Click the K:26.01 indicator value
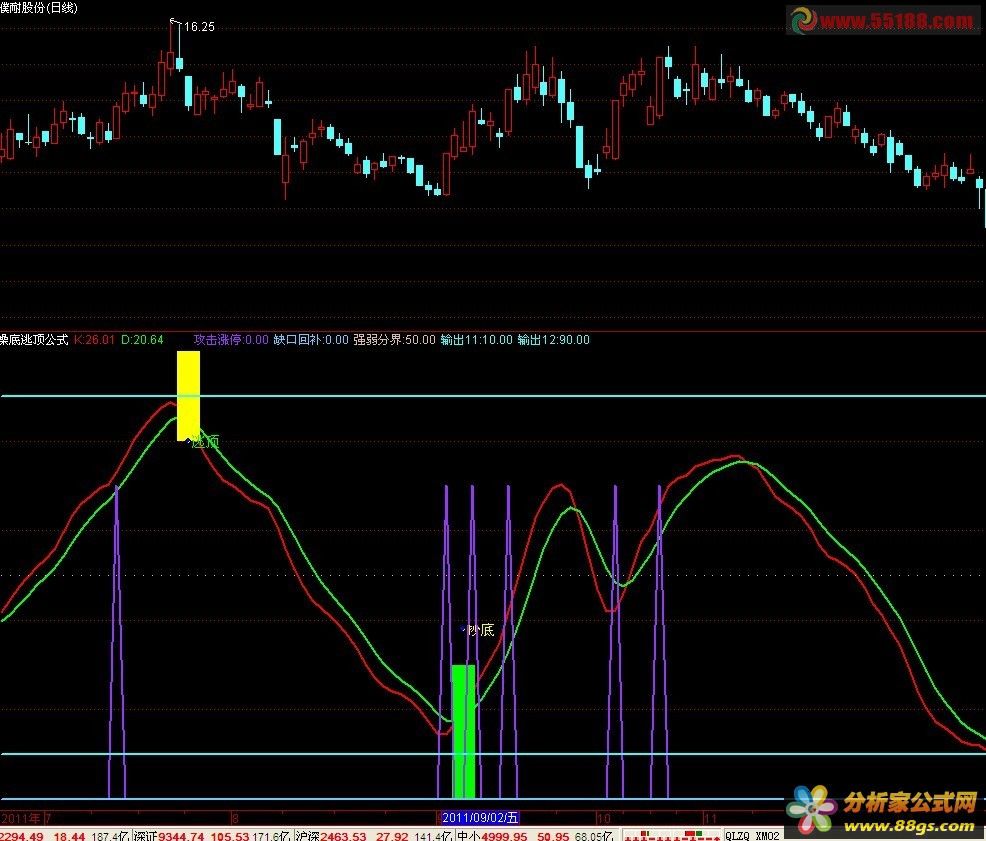Viewport: 986px width, 841px height. coord(94,340)
